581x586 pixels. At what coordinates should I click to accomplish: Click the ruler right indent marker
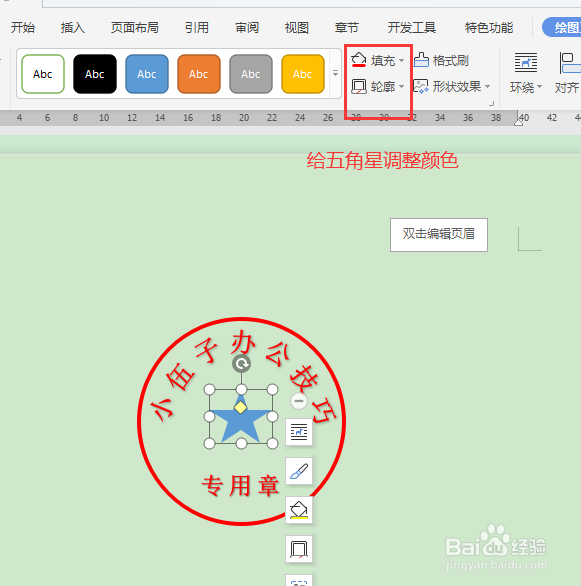point(518,122)
